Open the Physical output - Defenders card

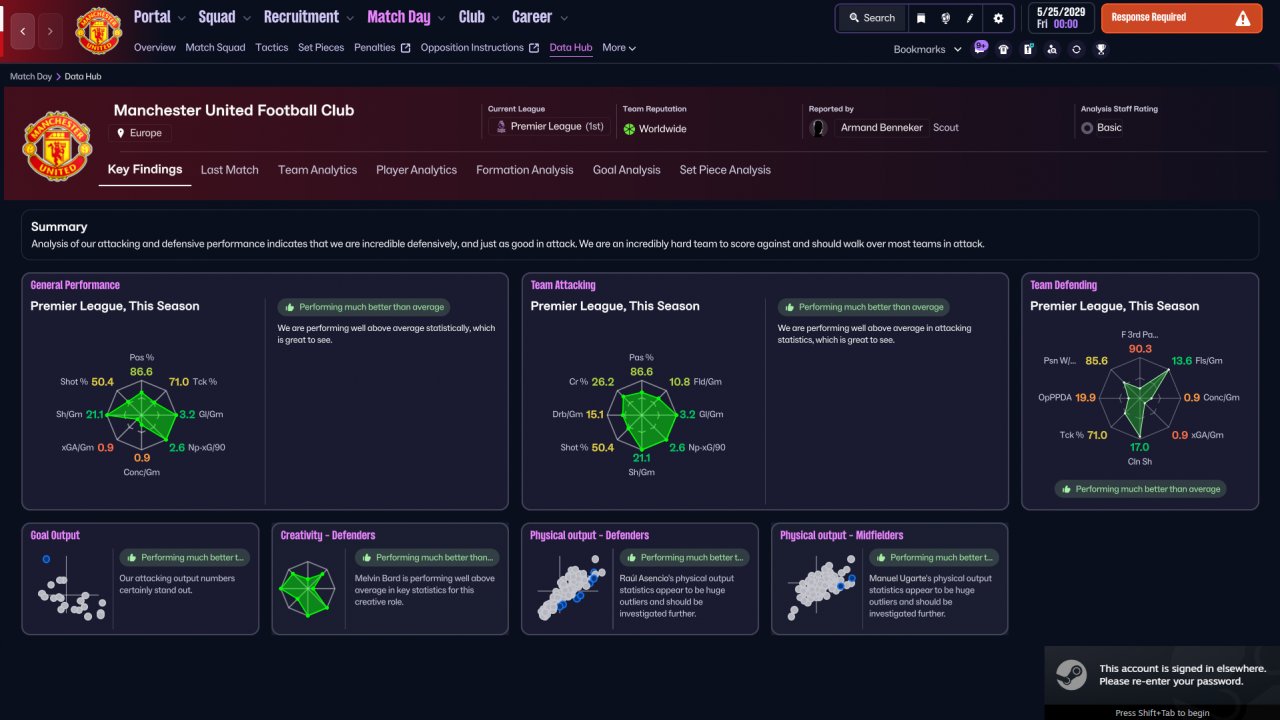[x=640, y=579]
